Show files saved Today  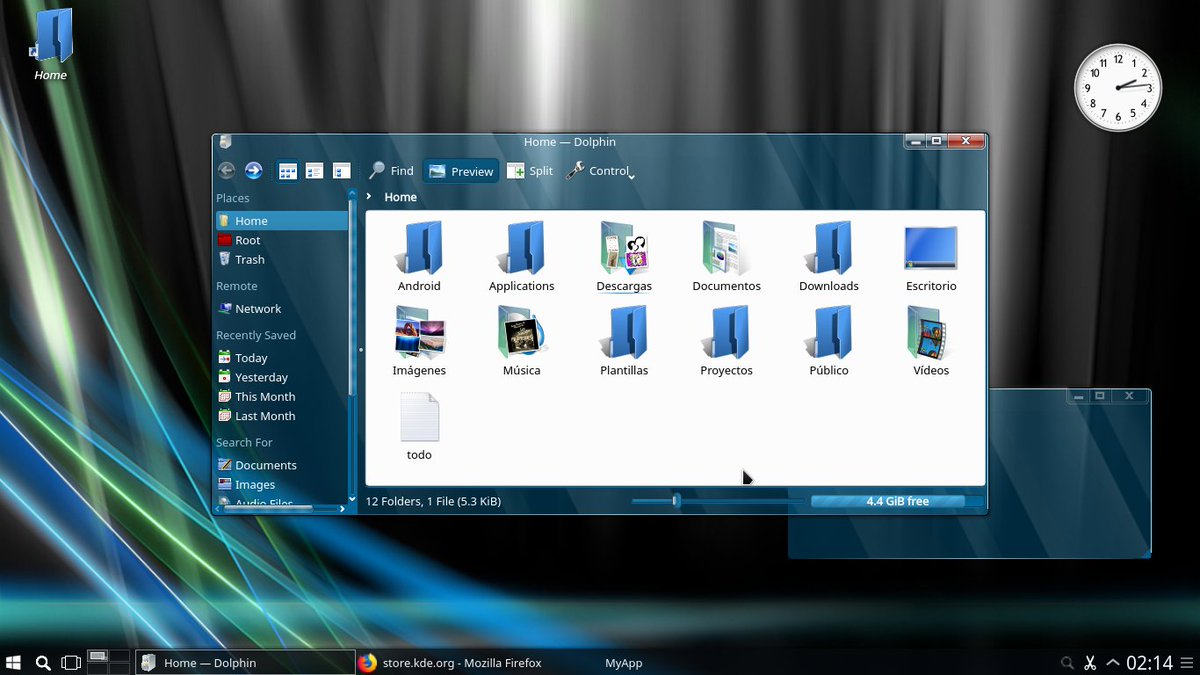[x=281, y=358]
